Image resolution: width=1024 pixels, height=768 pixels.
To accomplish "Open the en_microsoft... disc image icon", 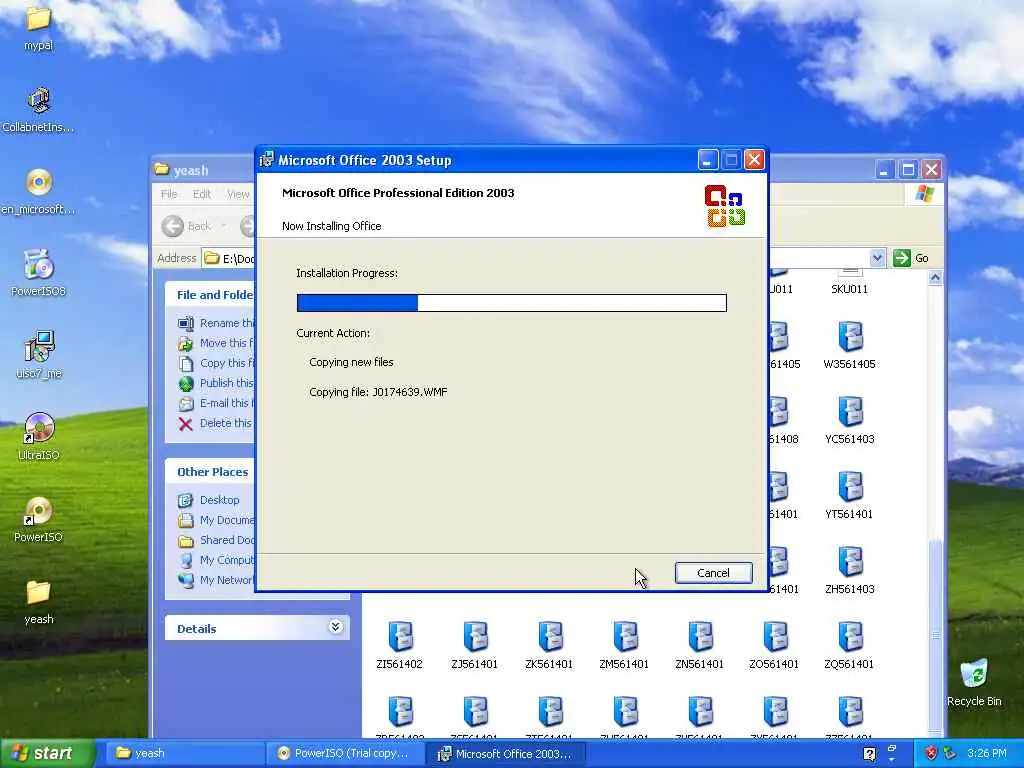I will point(38,191).
